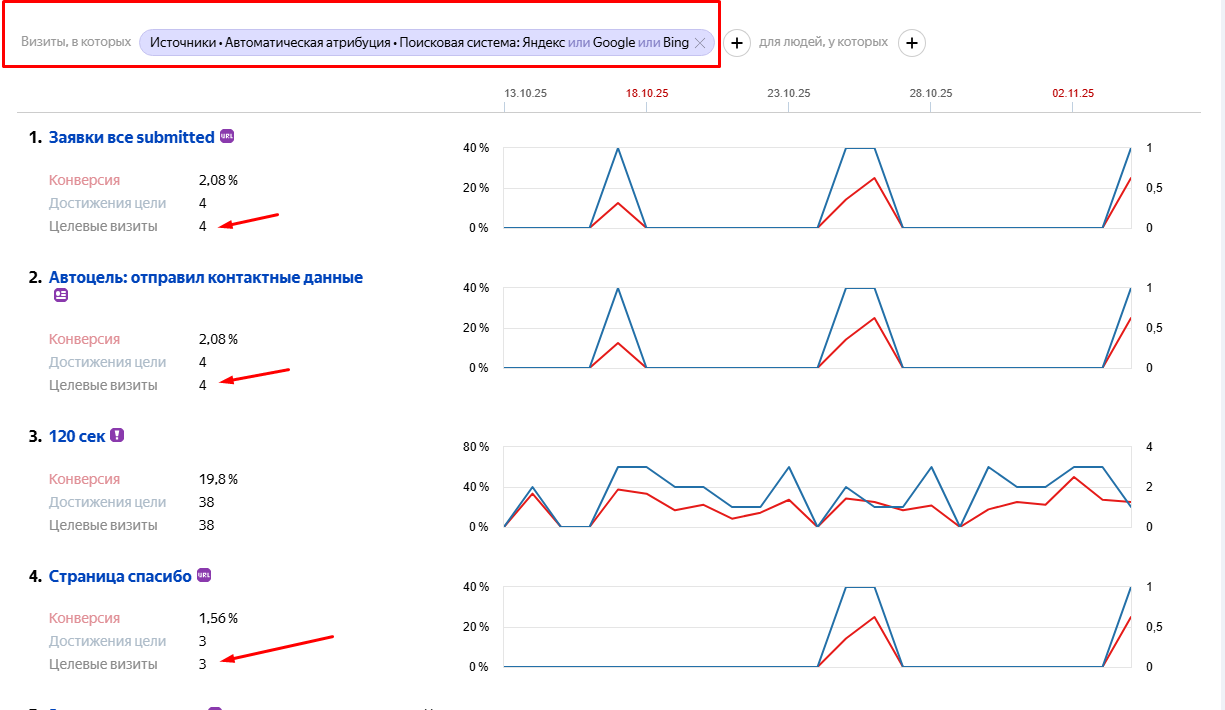Open the 120 сек goal report
Screen dimensions: 1225x710
(77, 436)
